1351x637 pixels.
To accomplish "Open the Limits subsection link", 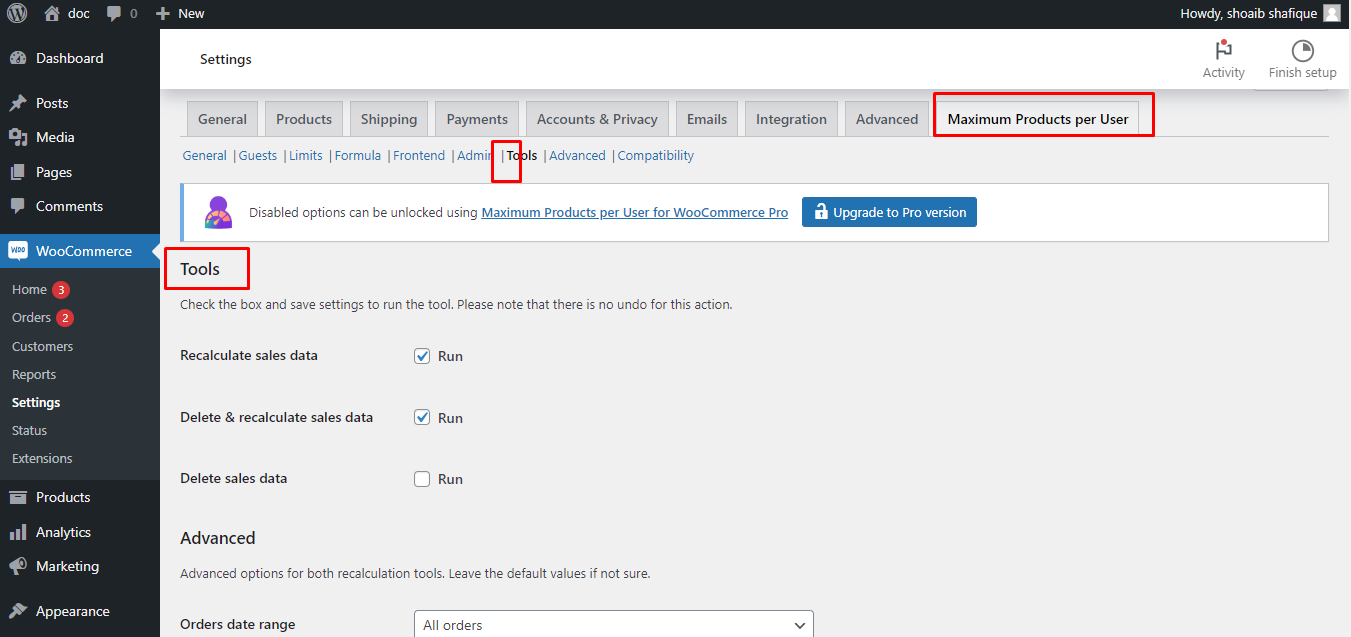I will coord(306,156).
